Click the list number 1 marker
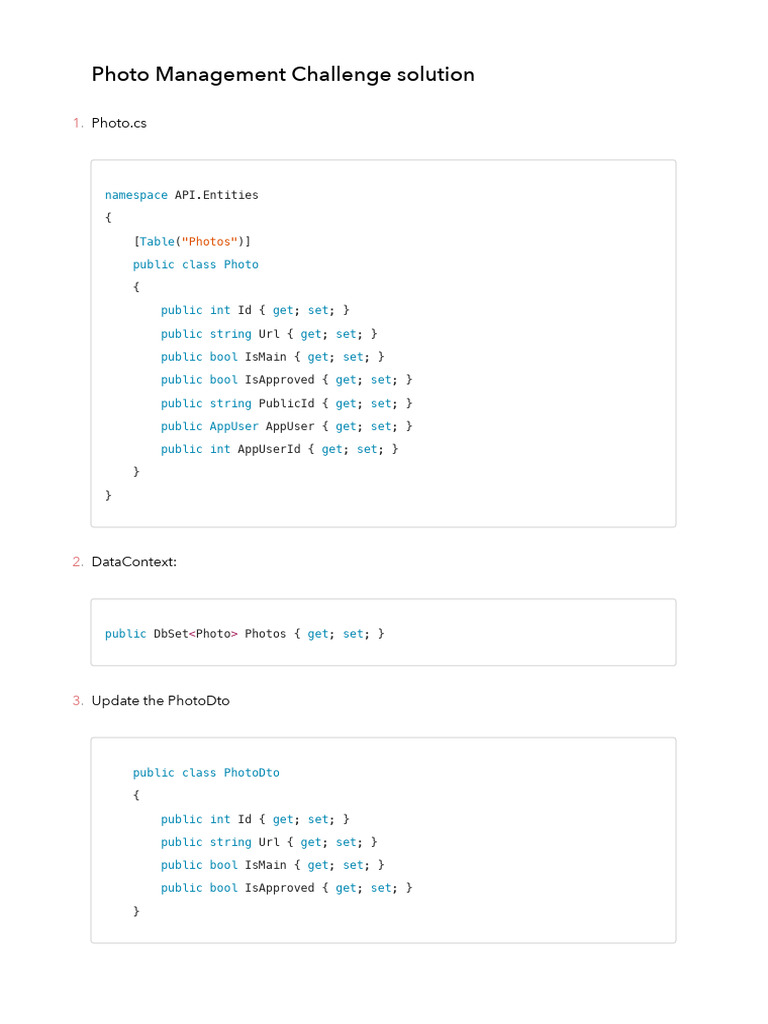This screenshot has height=1024, width=768. (x=77, y=123)
